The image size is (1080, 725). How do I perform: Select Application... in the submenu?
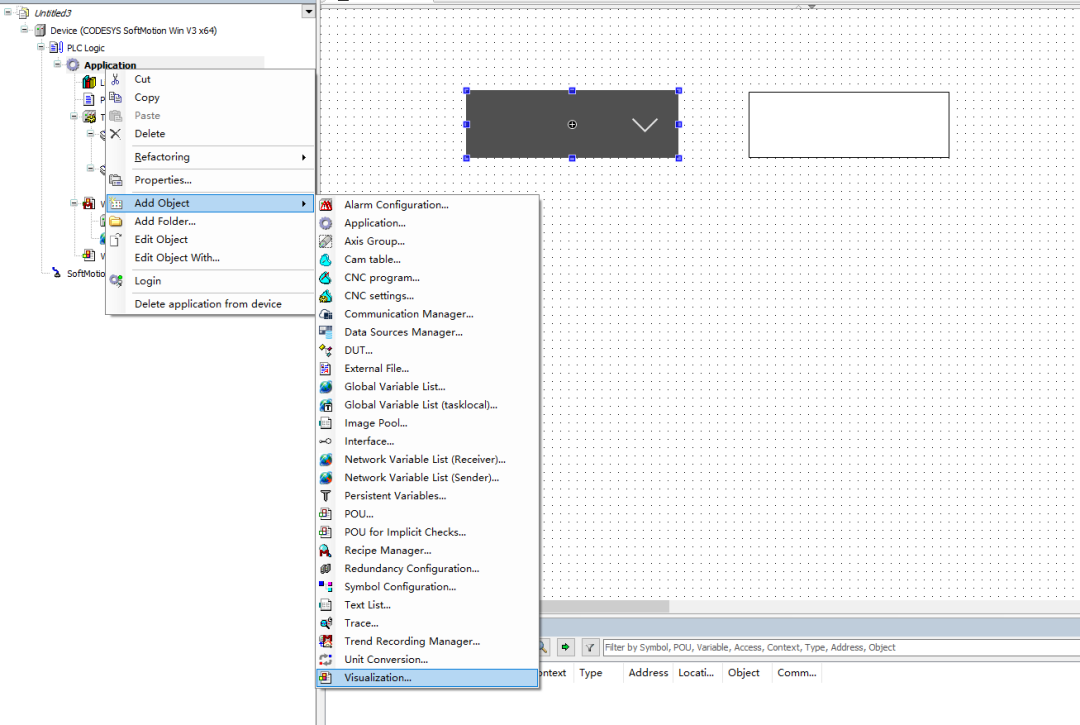click(x=427, y=223)
